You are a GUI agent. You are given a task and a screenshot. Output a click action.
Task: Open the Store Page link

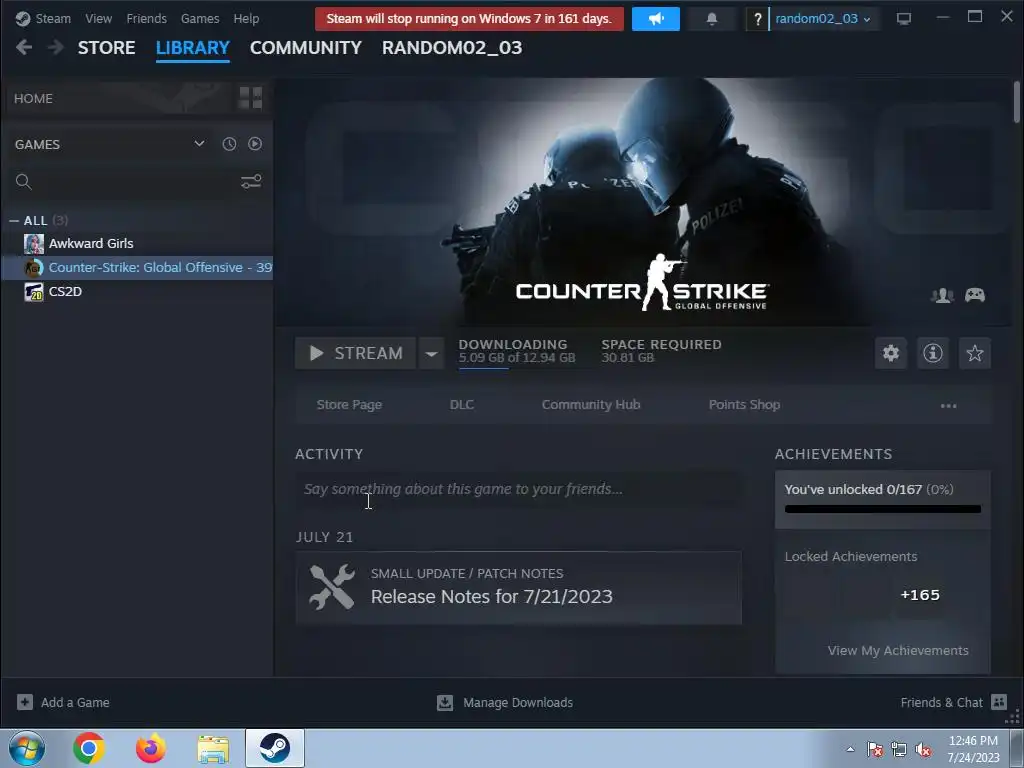349,405
